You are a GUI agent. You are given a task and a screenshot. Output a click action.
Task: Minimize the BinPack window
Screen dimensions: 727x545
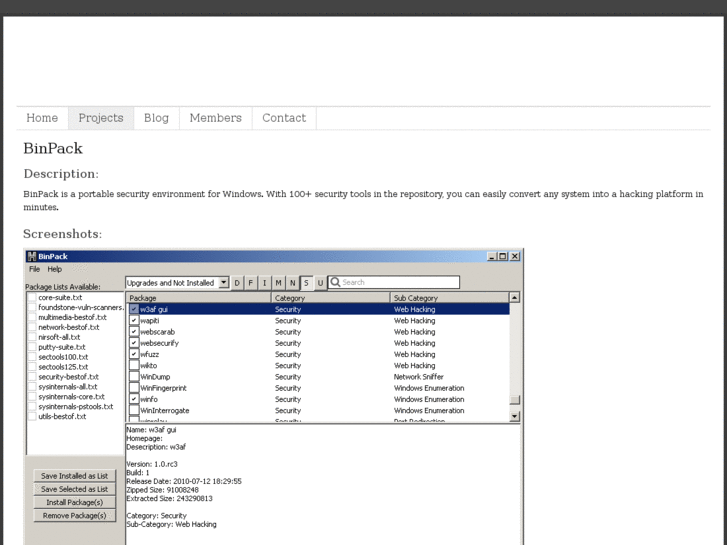click(492, 256)
